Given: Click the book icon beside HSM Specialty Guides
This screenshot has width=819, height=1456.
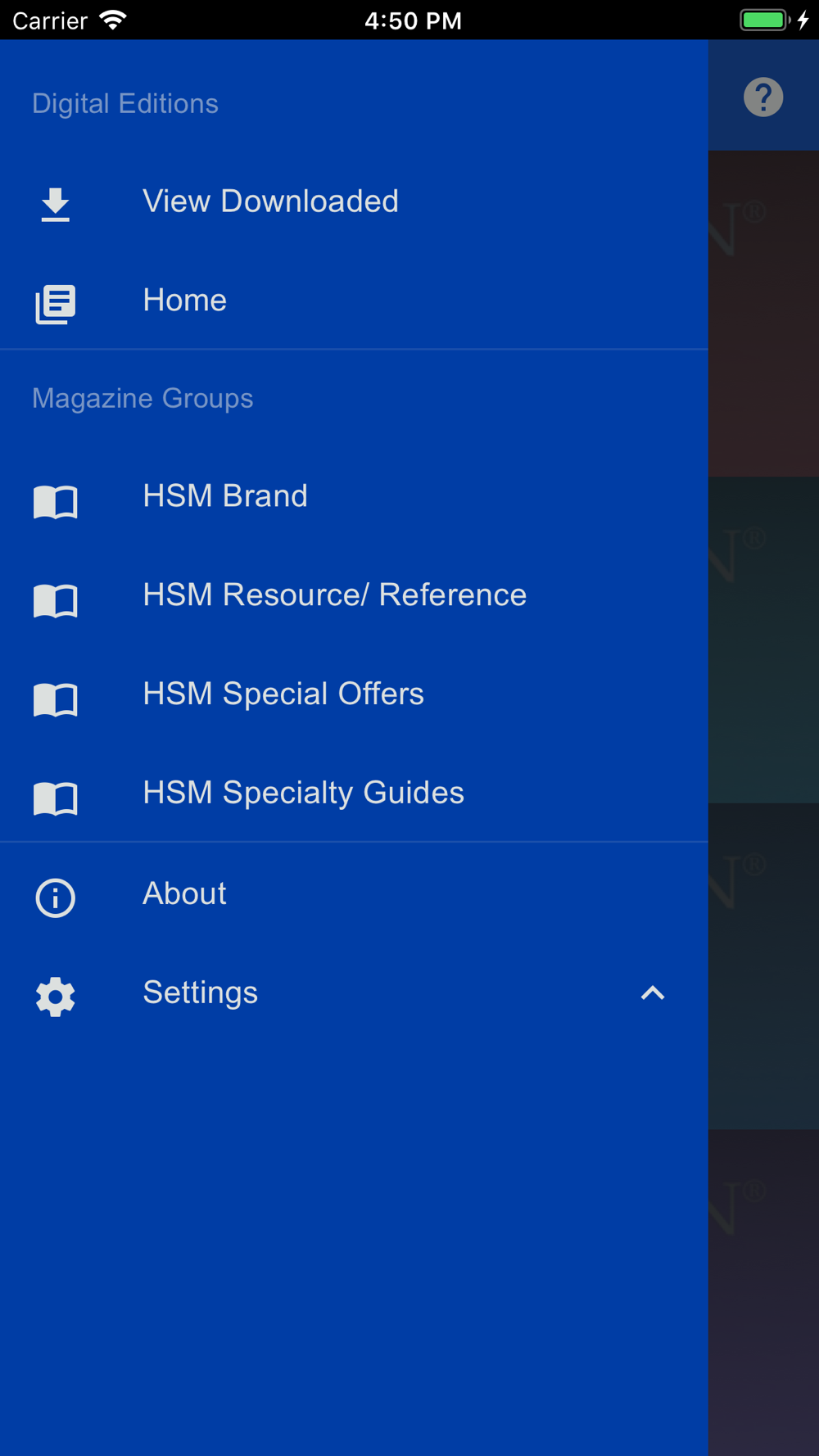Looking at the screenshot, I should click(x=55, y=798).
